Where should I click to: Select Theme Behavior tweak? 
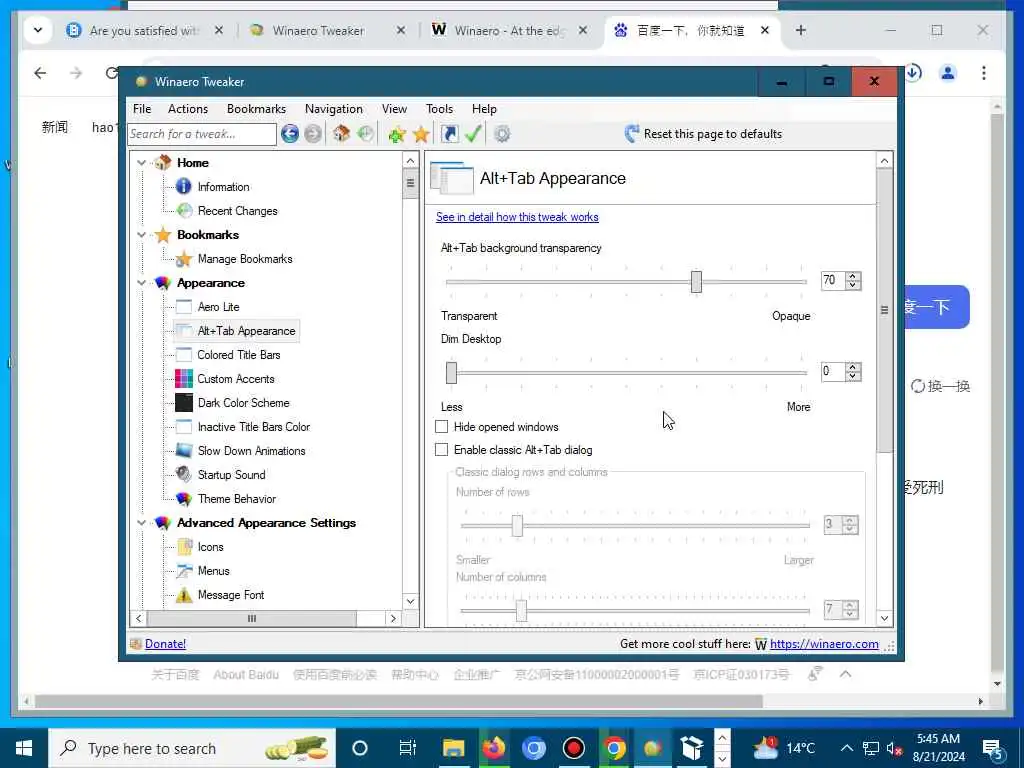click(x=236, y=499)
